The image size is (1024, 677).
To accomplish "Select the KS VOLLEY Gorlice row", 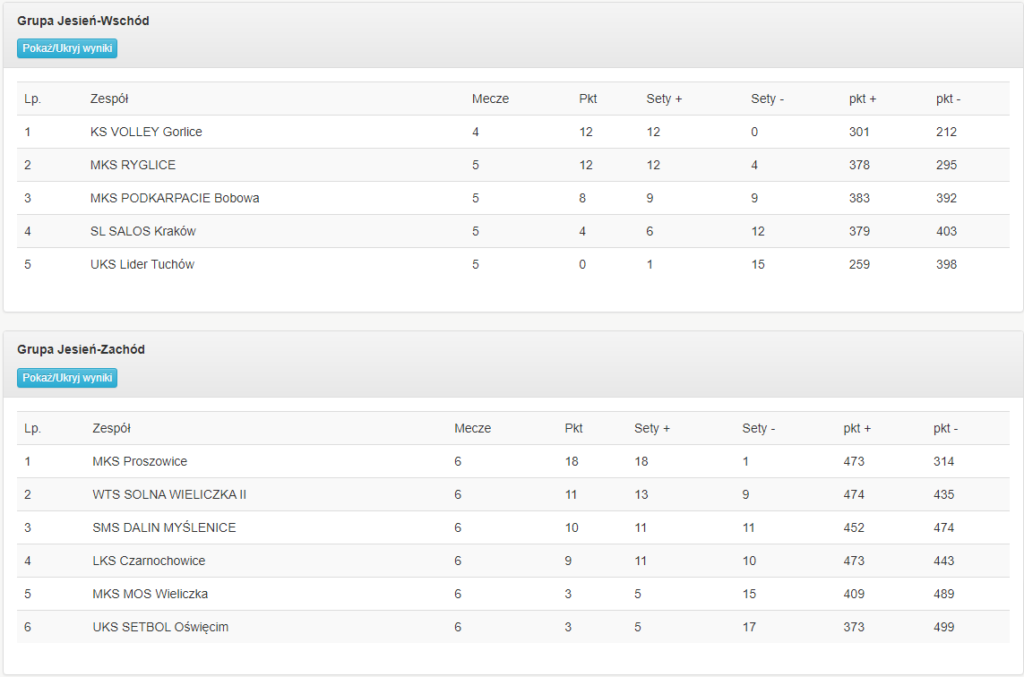I will pyautogui.click(x=513, y=132).
